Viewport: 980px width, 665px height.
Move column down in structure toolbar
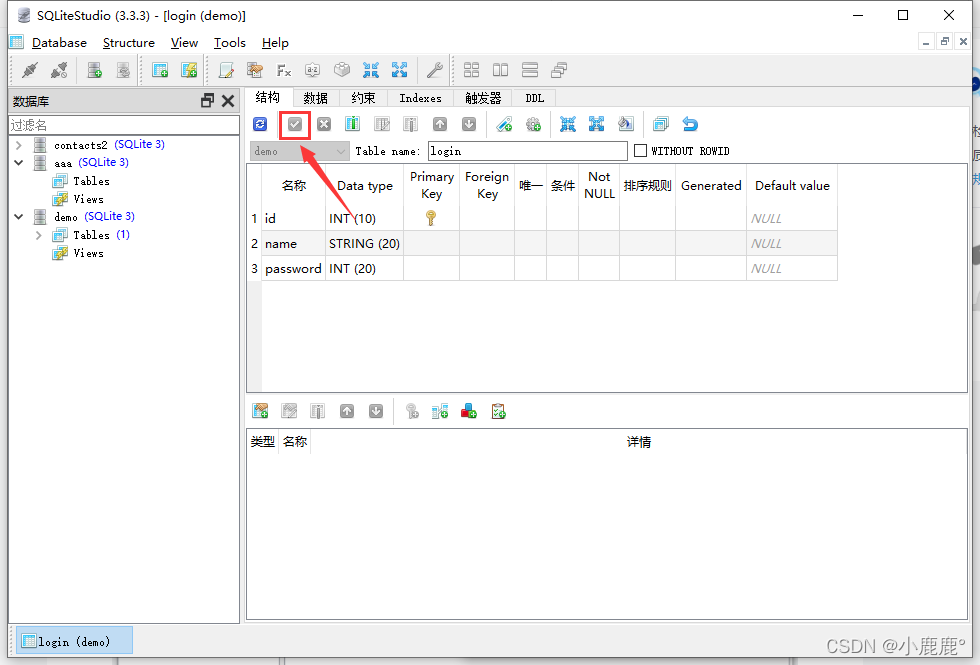469,124
